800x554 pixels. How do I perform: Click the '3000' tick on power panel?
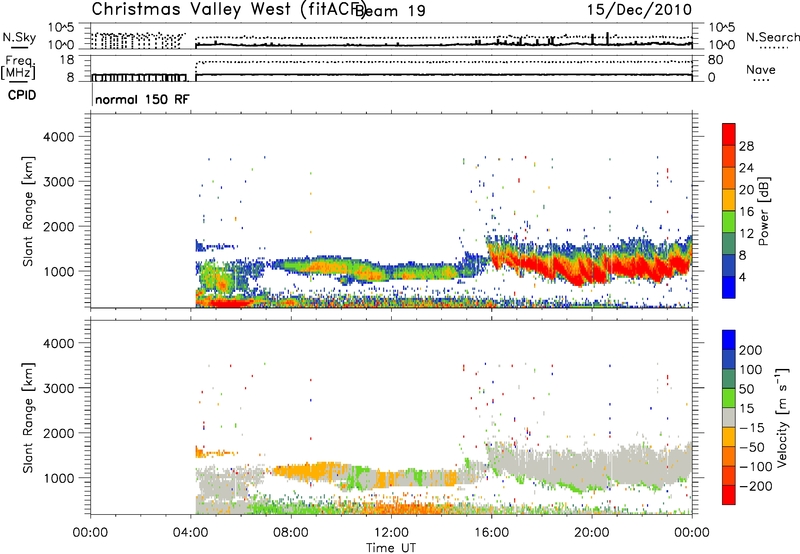pos(58,182)
